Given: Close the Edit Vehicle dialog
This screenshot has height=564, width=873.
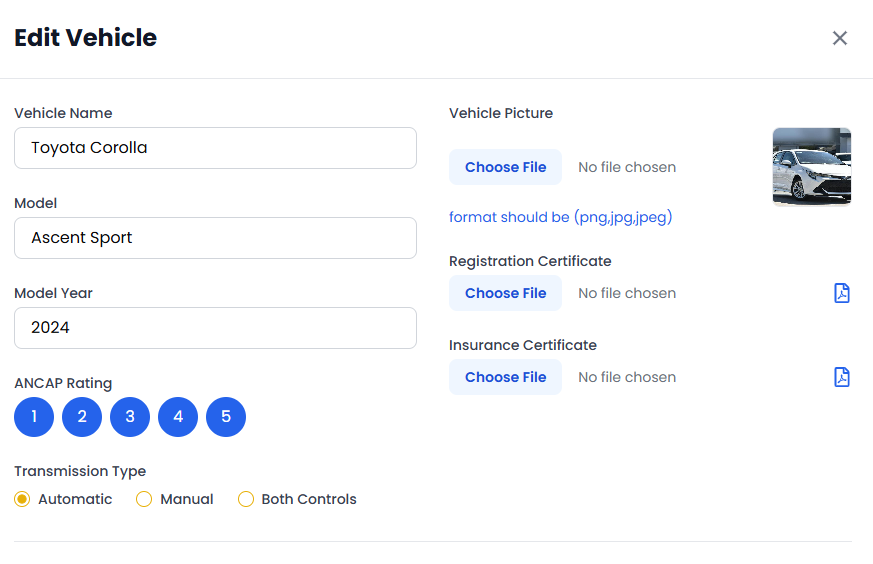Looking at the screenshot, I should coord(840,38).
